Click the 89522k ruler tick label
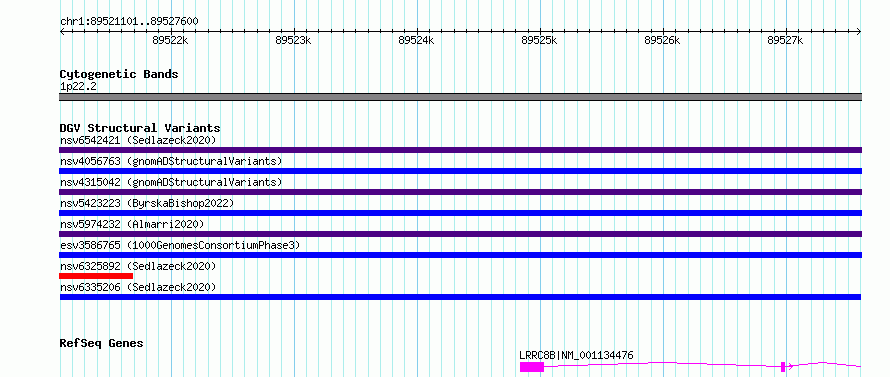This screenshot has width=890, height=377. point(171,40)
